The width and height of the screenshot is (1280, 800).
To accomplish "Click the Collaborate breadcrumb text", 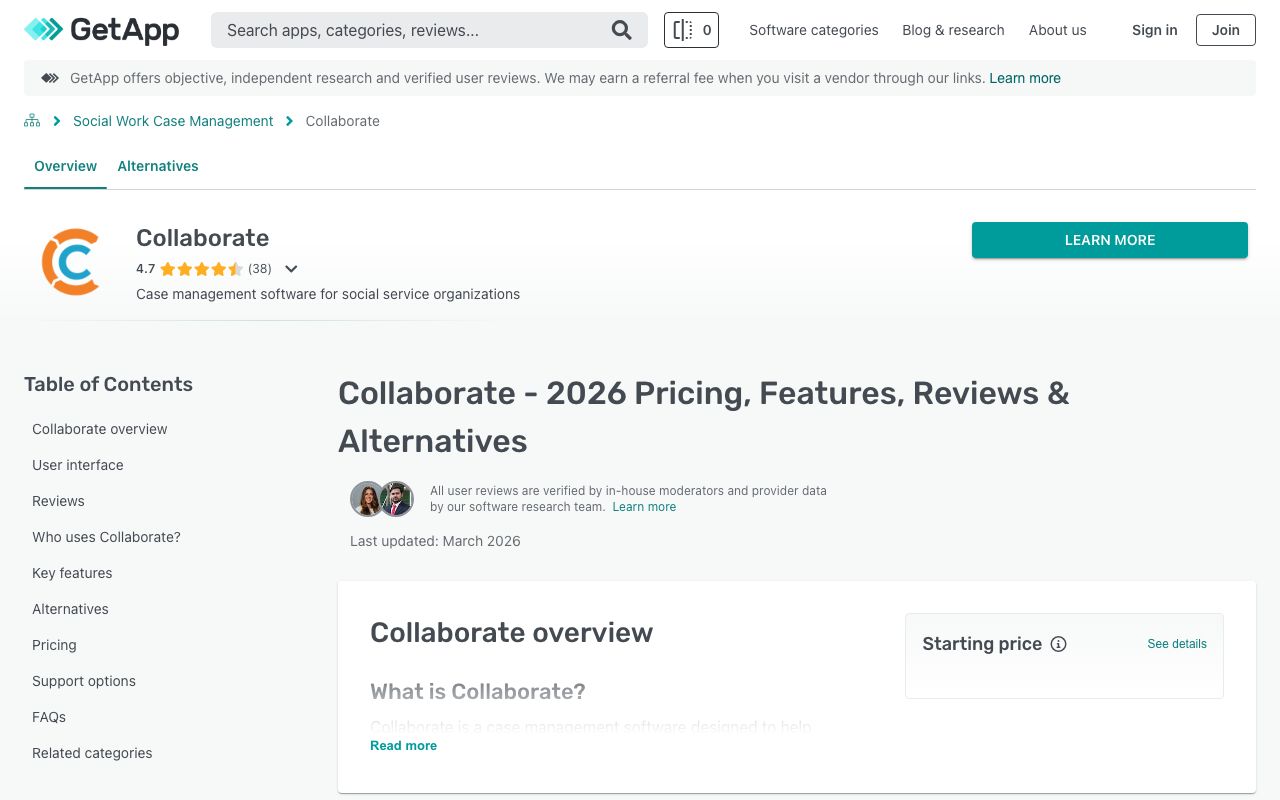I will (x=342, y=121).
